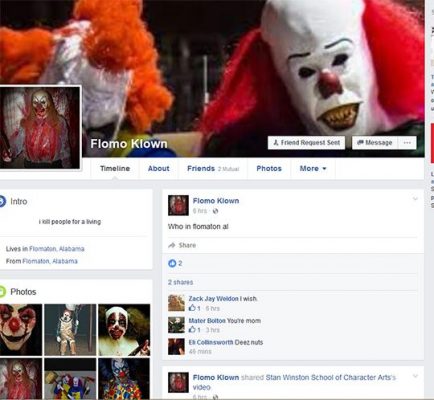Open Flomo Klown name on shared video post
This screenshot has width=434, height=400.
point(216,377)
